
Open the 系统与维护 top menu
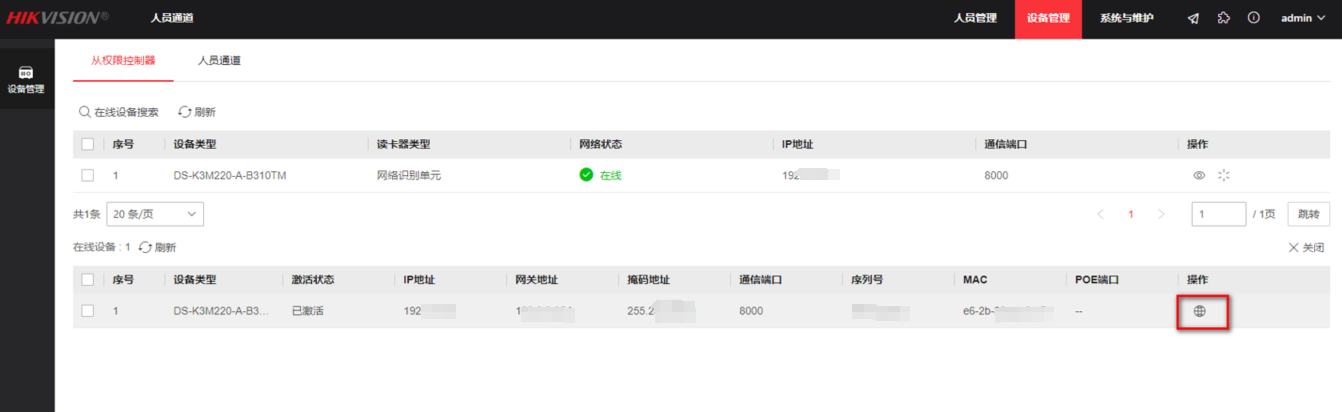pyautogui.click(x=1126, y=18)
